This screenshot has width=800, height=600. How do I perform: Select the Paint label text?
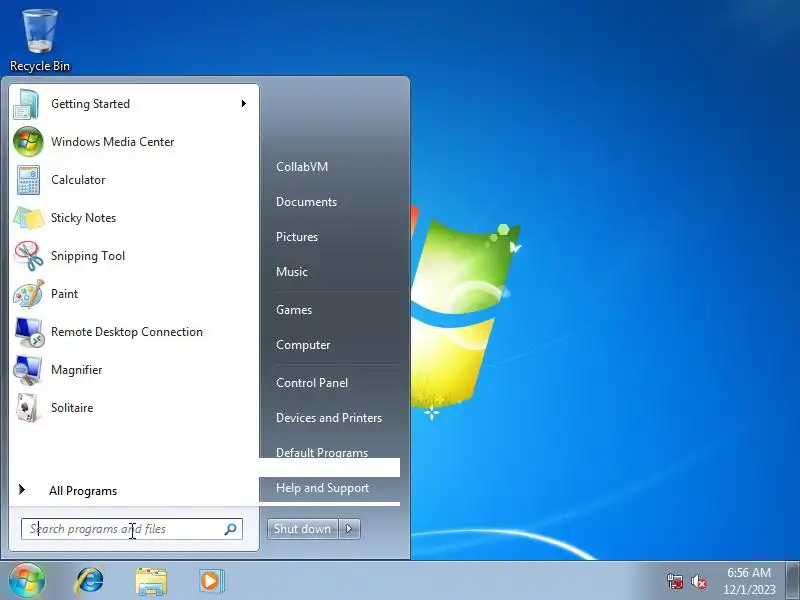[x=64, y=294]
